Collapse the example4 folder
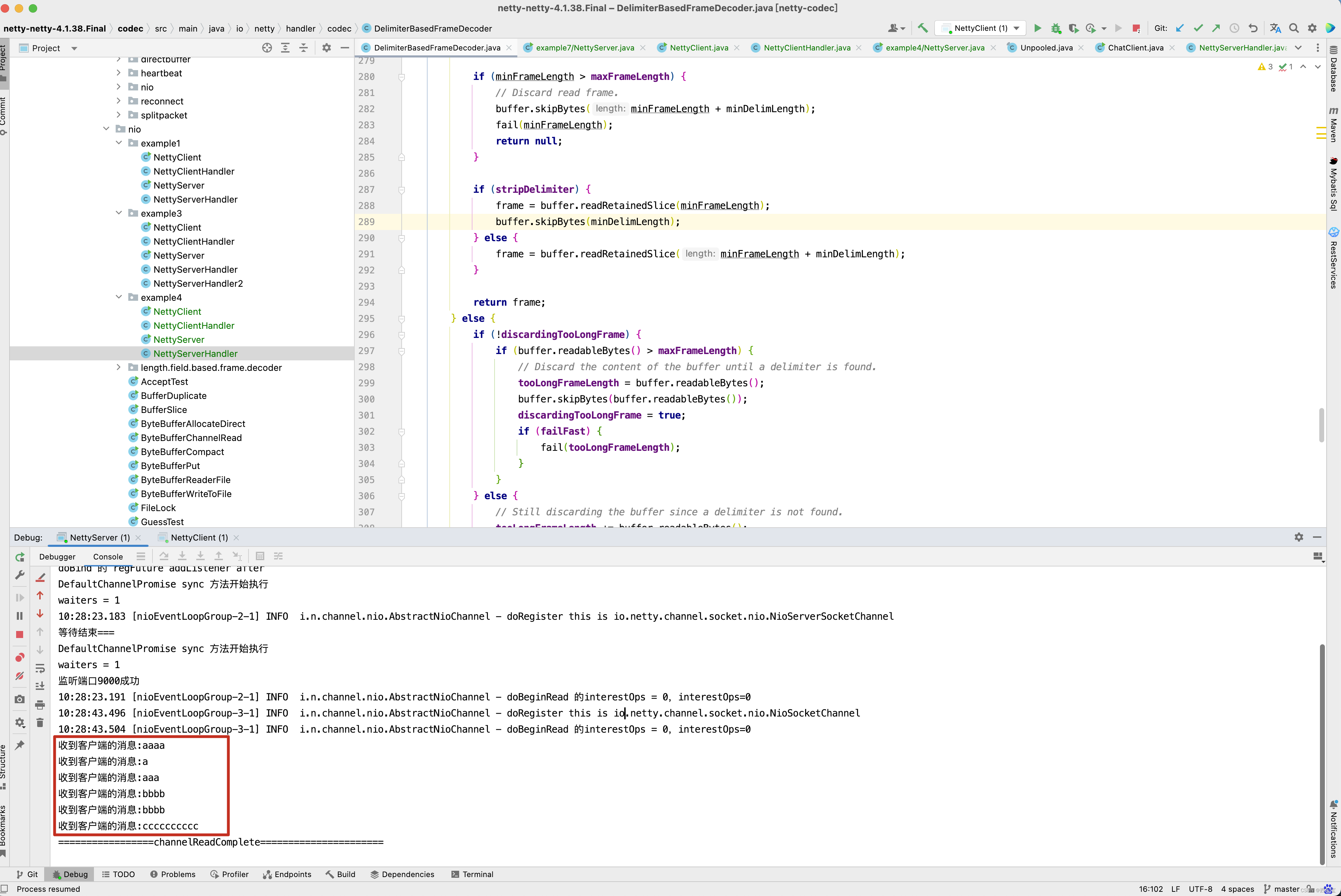The height and width of the screenshot is (896, 1341). 118,297
